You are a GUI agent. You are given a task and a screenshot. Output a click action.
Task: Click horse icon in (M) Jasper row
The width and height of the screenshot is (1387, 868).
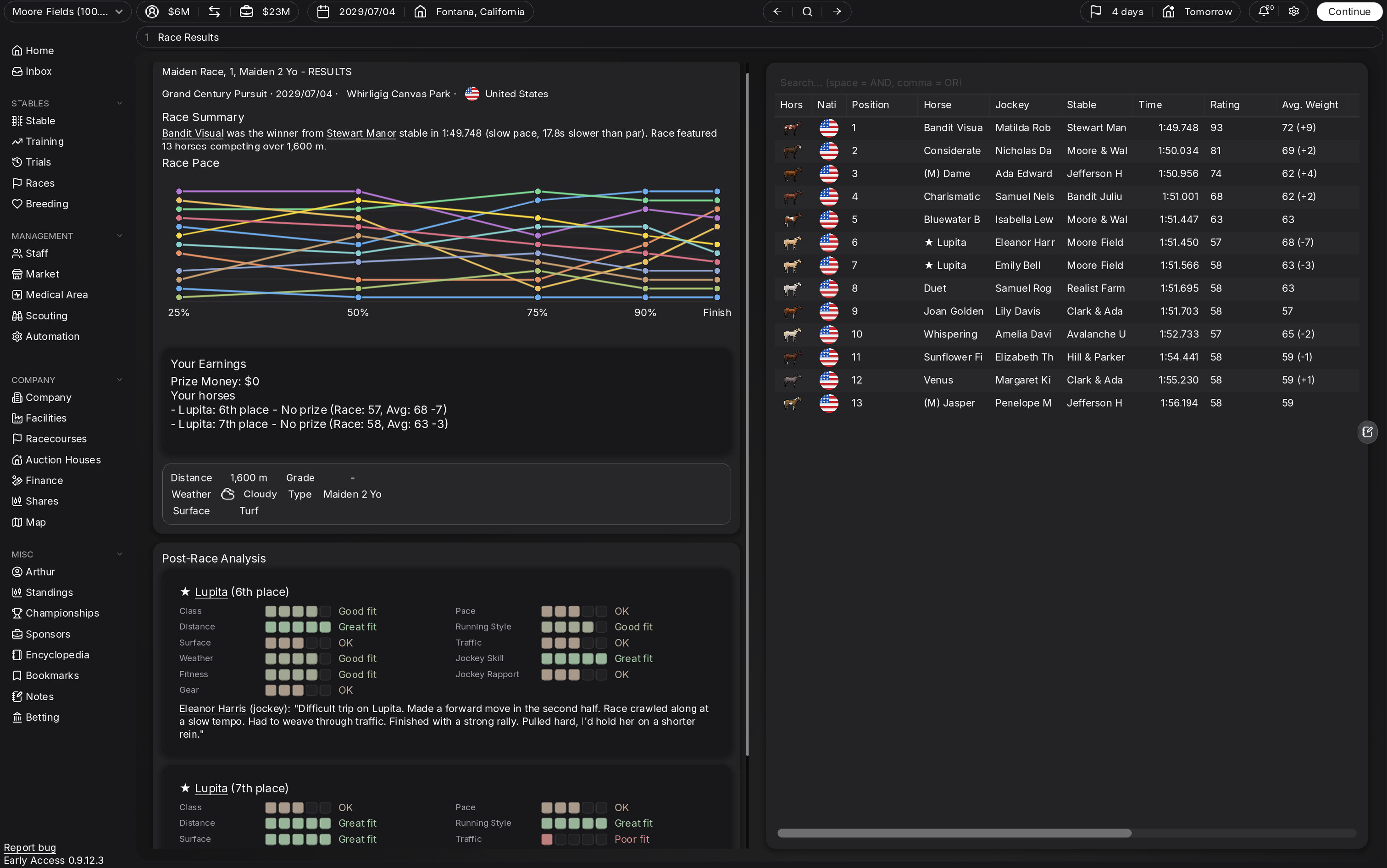pyautogui.click(x=792, y=403)
